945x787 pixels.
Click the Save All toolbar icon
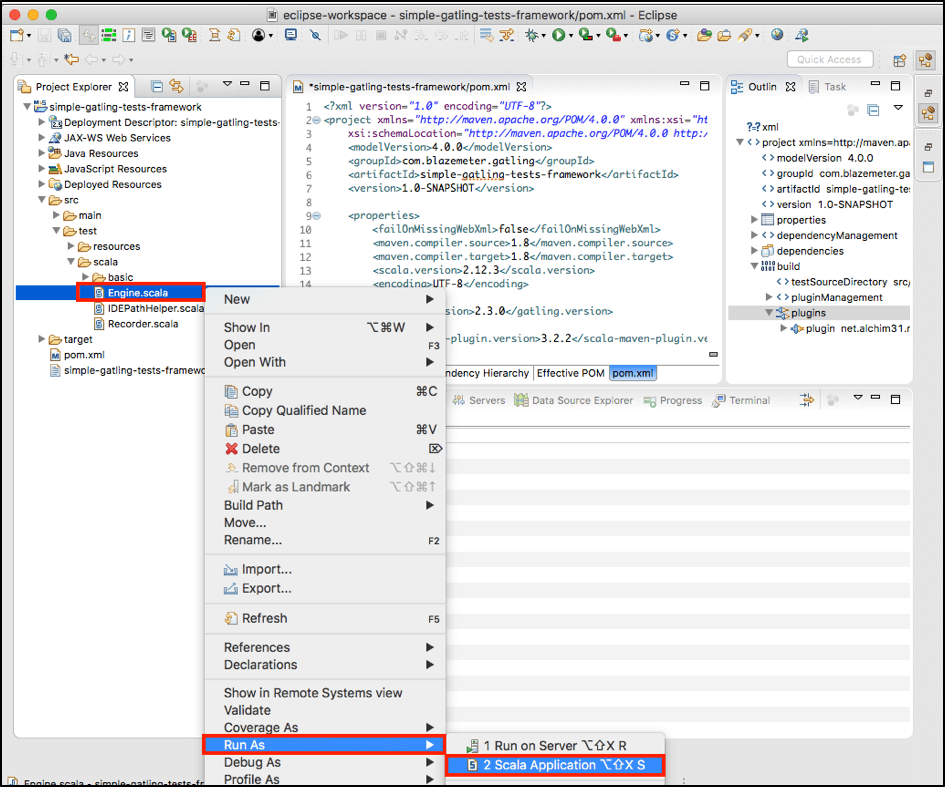(64, 35)
